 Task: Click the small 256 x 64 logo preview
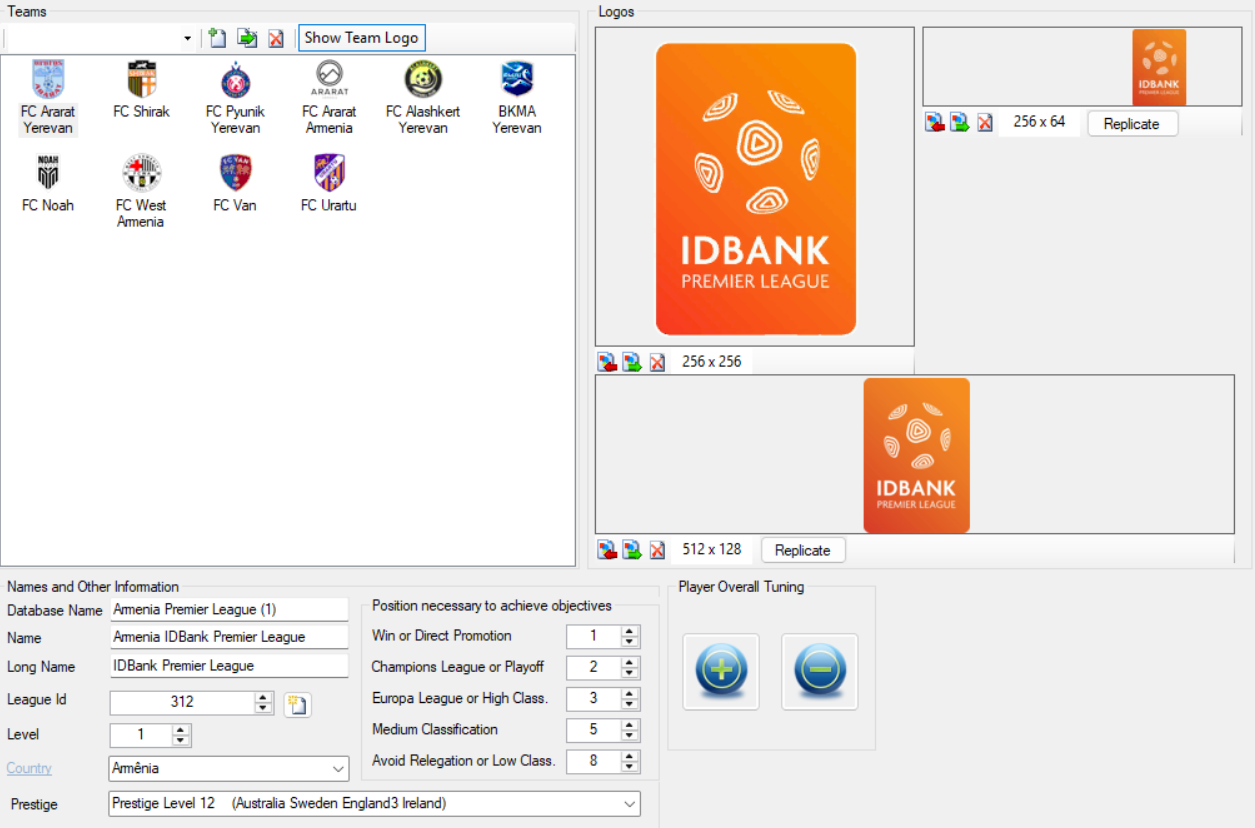[x=1082, y=68]
